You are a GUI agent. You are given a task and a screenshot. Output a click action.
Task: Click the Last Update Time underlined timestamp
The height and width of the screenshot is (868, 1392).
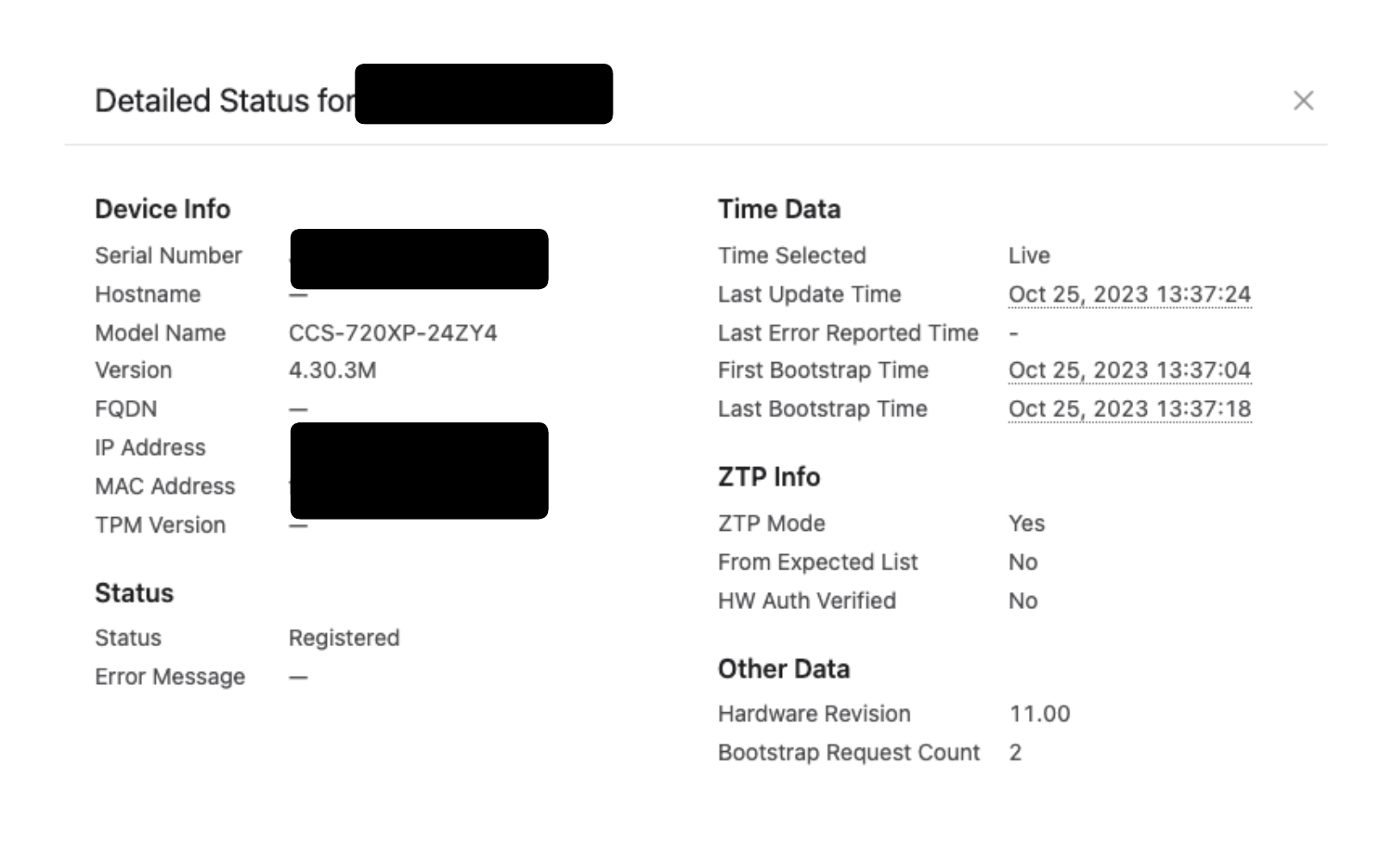[x=1130, y=293]
